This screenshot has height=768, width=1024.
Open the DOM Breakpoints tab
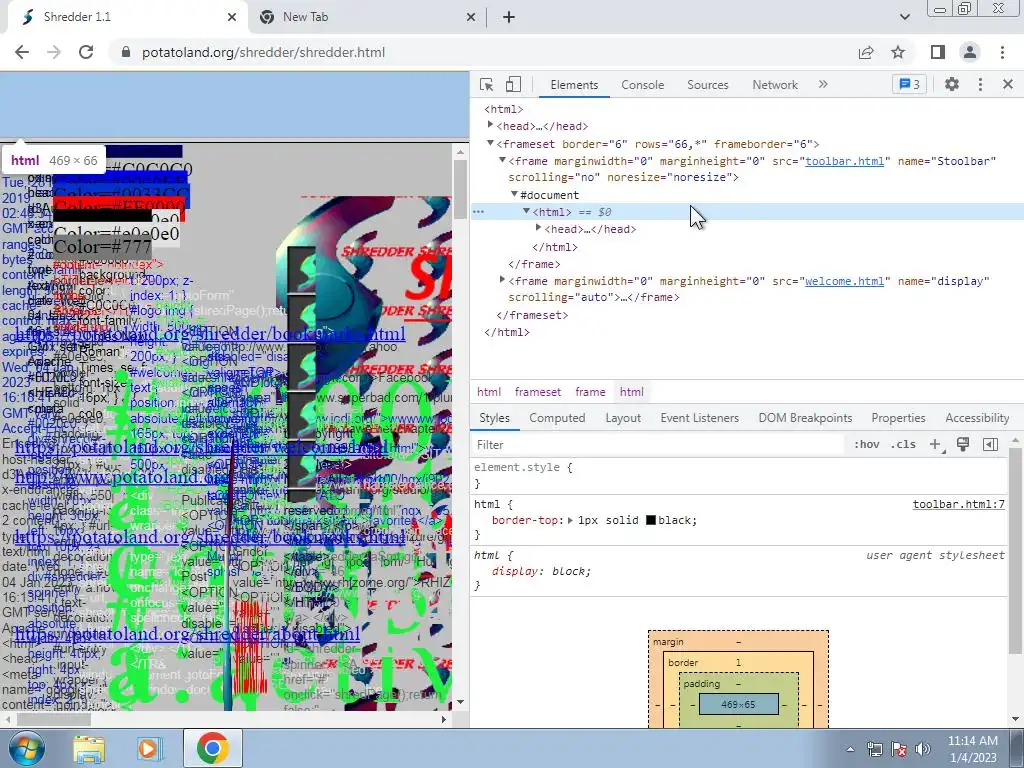tap(805, 418)
